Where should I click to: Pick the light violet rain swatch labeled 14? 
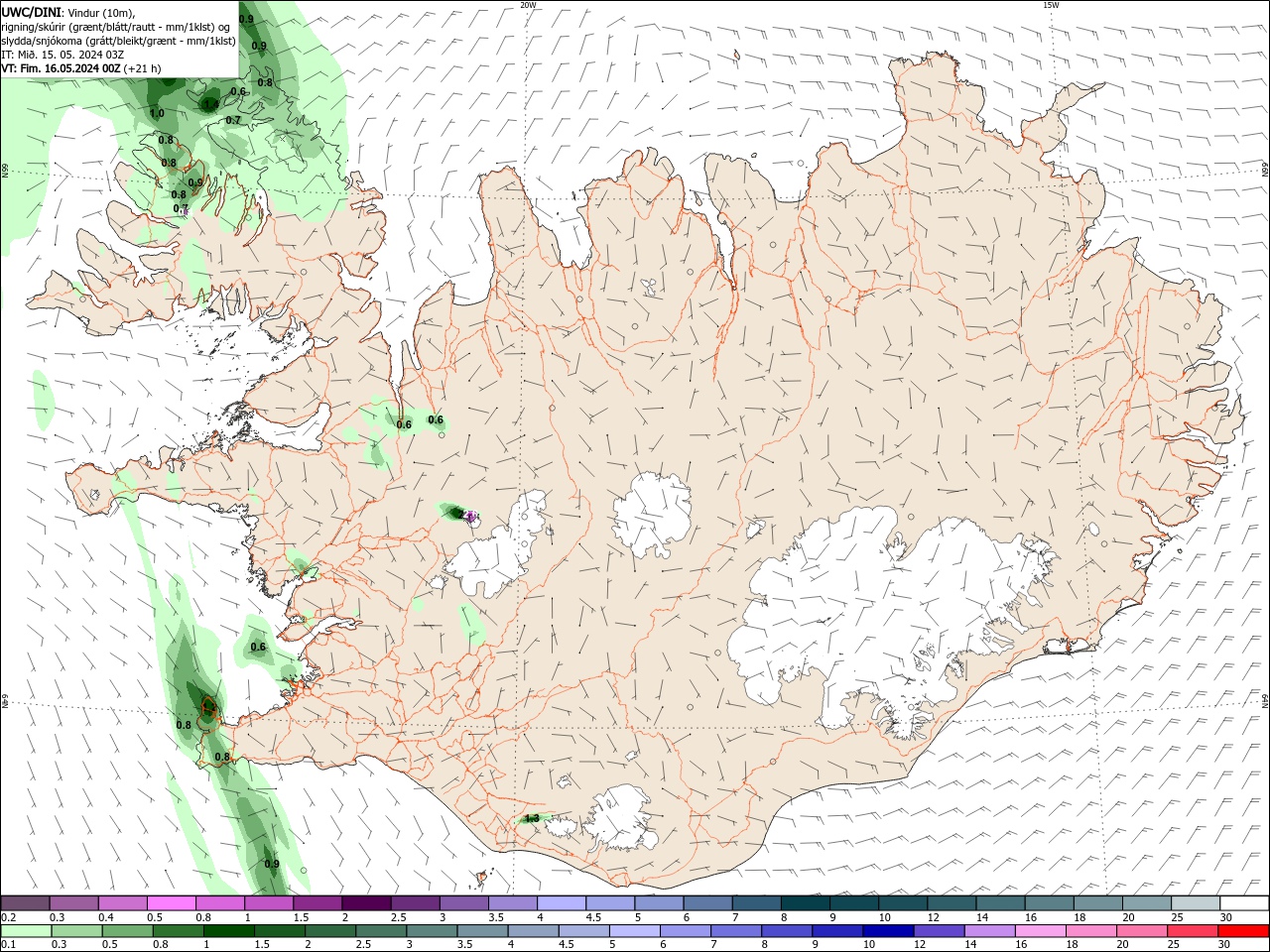(988, 931)
